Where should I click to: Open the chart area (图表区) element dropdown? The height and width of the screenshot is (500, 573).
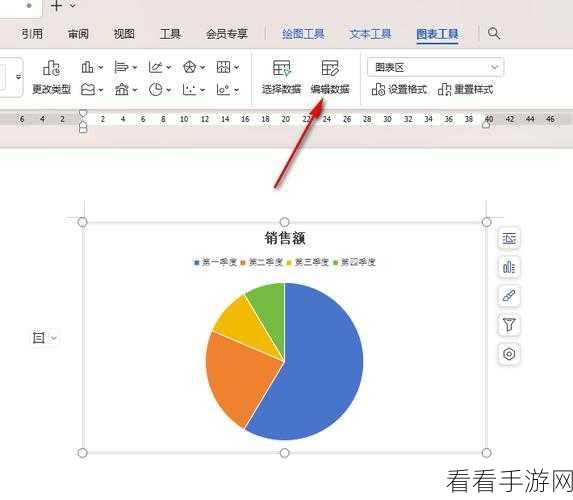[436, 67]
